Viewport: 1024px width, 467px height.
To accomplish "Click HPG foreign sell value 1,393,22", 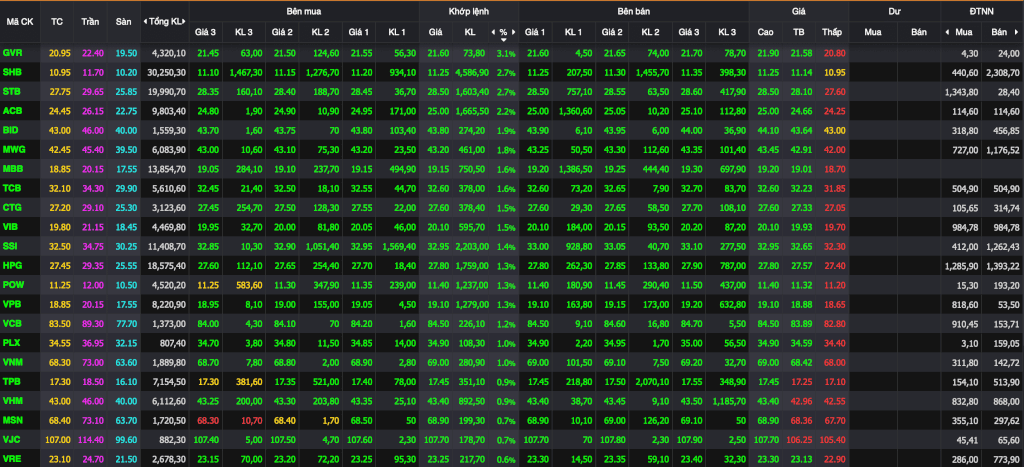I will point(1004,265).
